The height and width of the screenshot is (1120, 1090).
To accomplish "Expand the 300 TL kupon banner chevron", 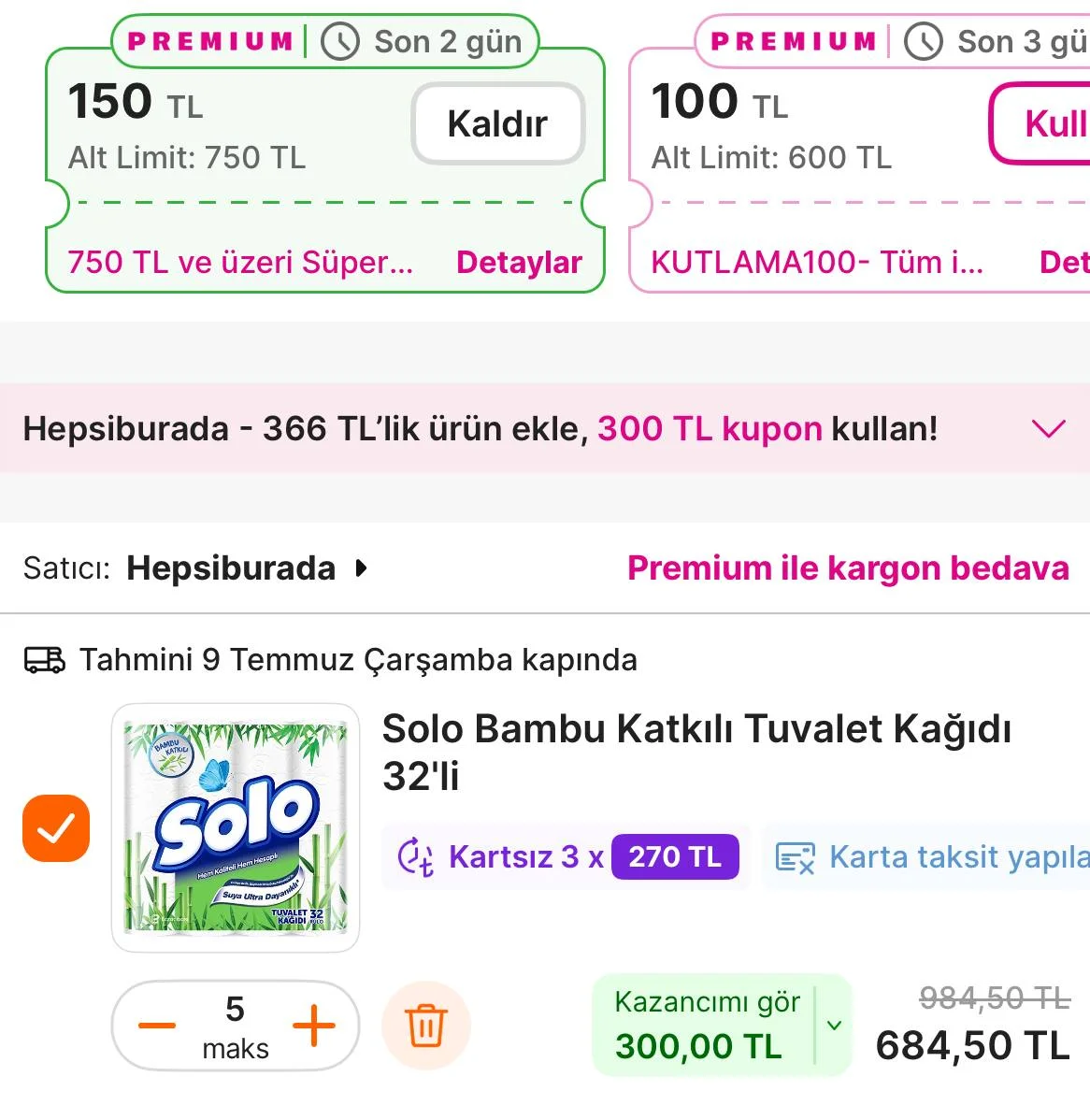I will pyautogui.click(x=1048, y=428).
